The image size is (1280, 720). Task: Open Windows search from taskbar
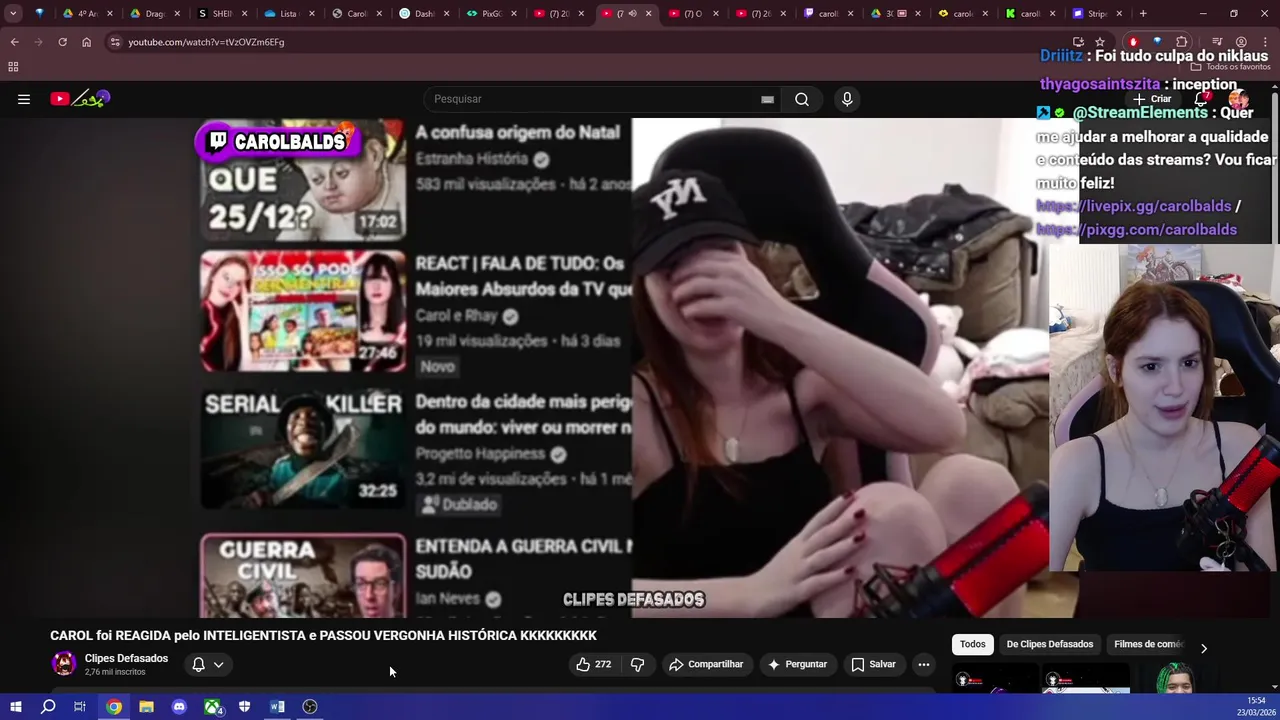tap(48, 707)
